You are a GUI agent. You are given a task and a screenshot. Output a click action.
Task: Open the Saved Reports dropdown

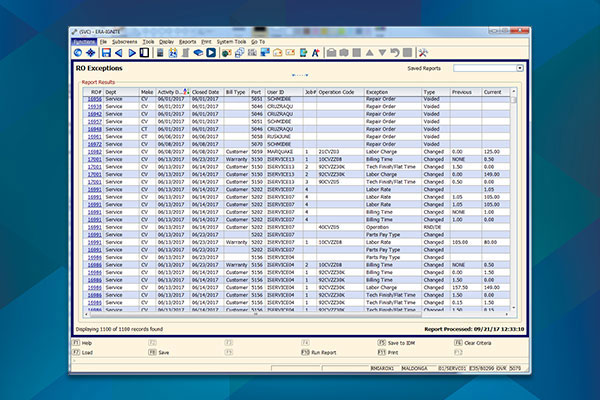click(x=519, y=68)
